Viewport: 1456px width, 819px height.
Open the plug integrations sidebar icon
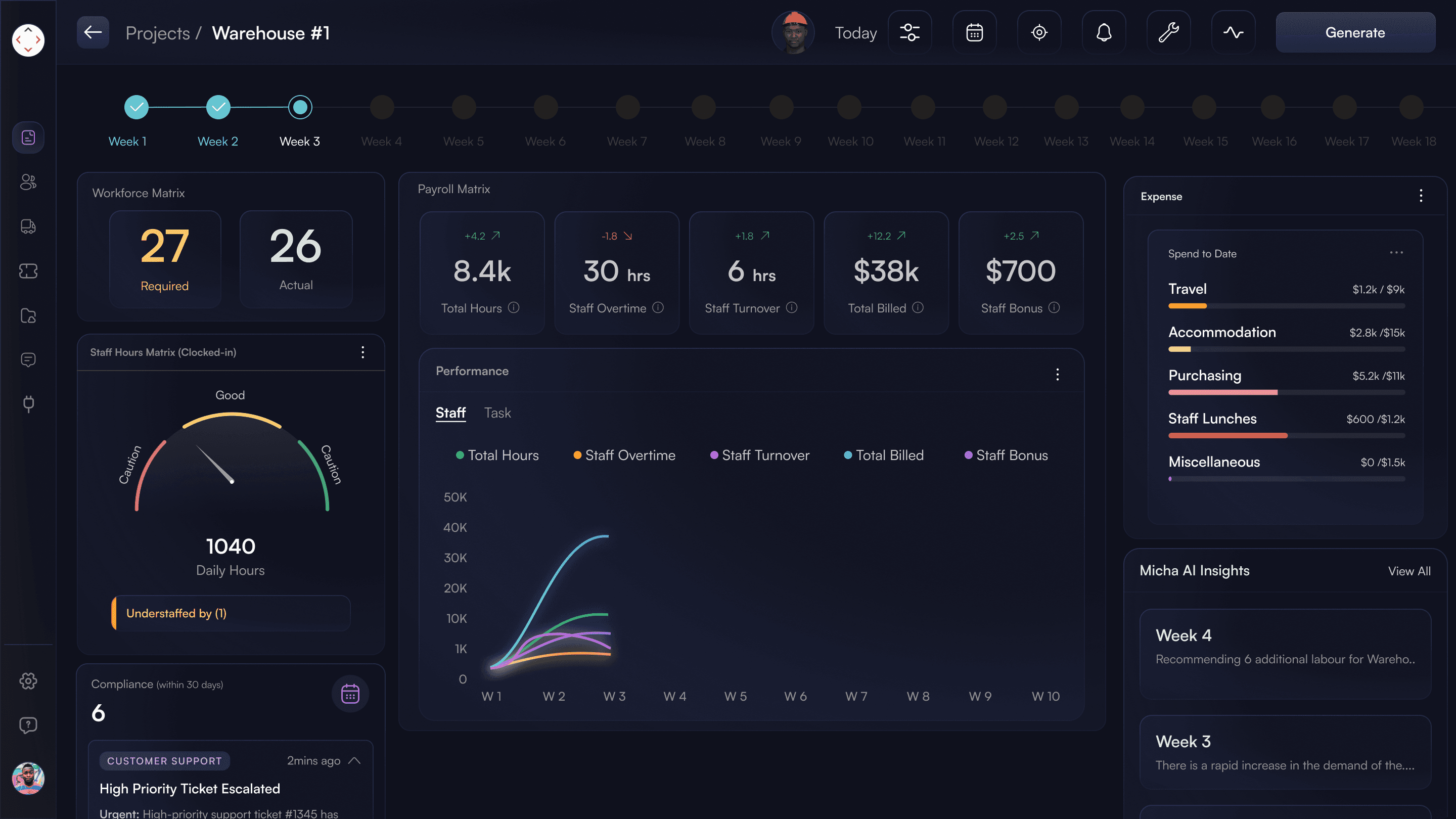[28, 403]
